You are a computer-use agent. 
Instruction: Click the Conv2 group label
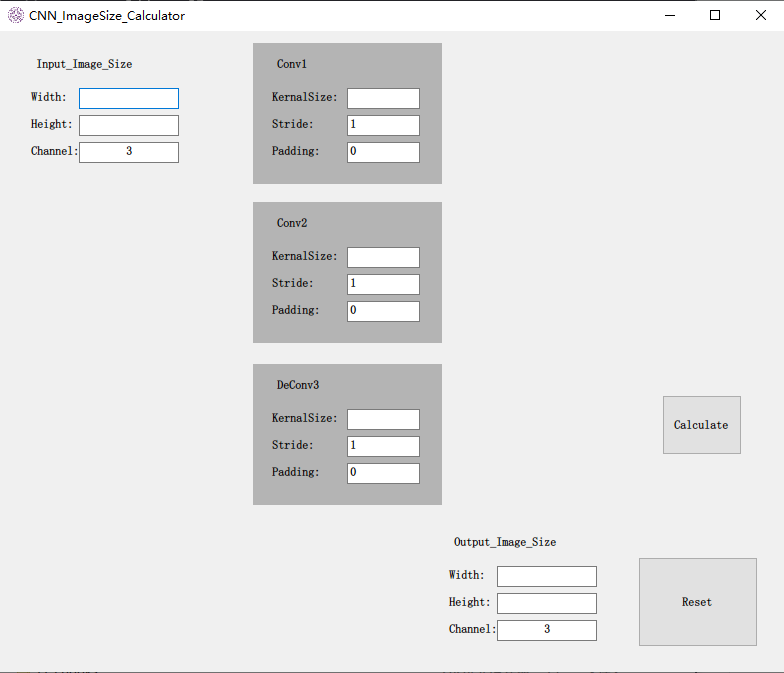(292, 223)
